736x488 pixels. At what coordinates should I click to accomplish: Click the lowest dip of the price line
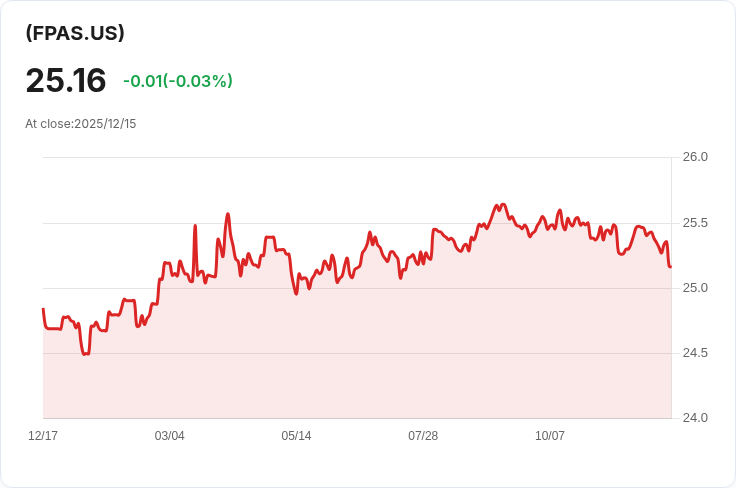tap(86, 354)
